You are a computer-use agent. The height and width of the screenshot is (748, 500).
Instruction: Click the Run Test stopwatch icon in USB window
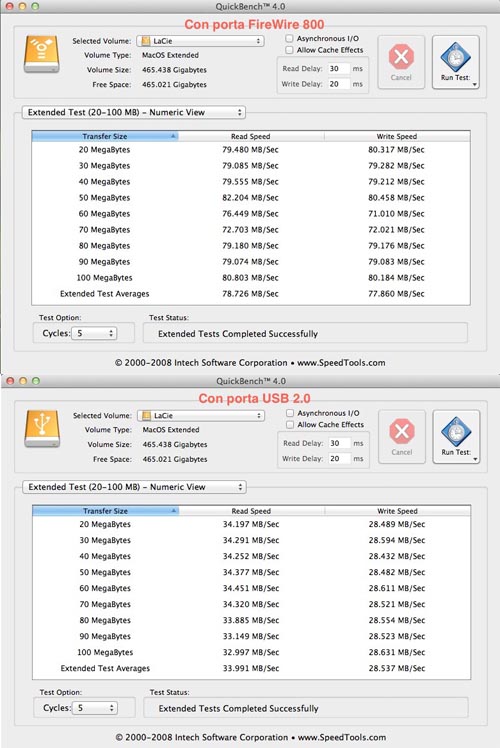point(456,431)
